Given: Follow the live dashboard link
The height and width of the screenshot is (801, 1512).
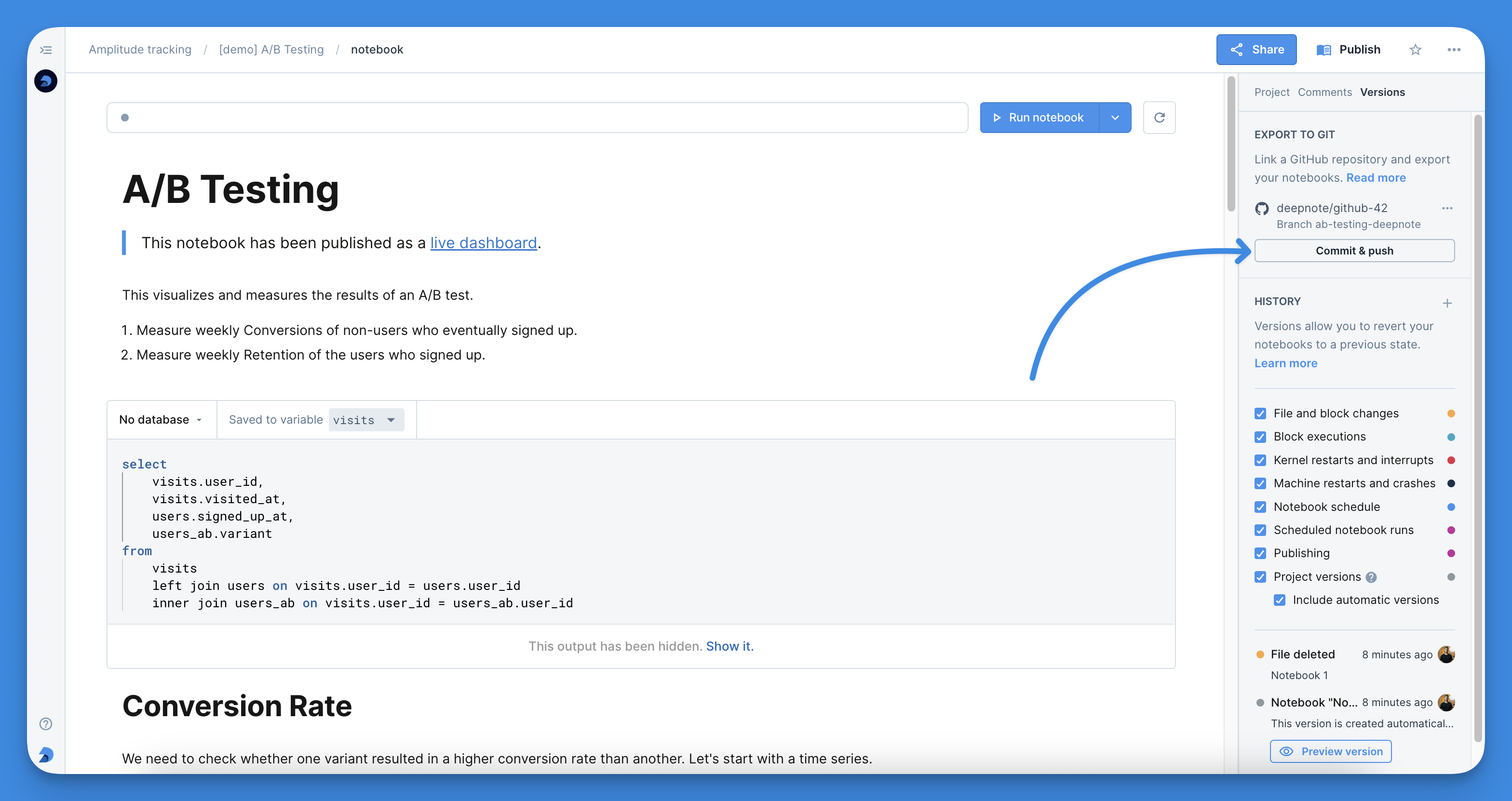Looking at the screenshot, I should coord(484,243).
